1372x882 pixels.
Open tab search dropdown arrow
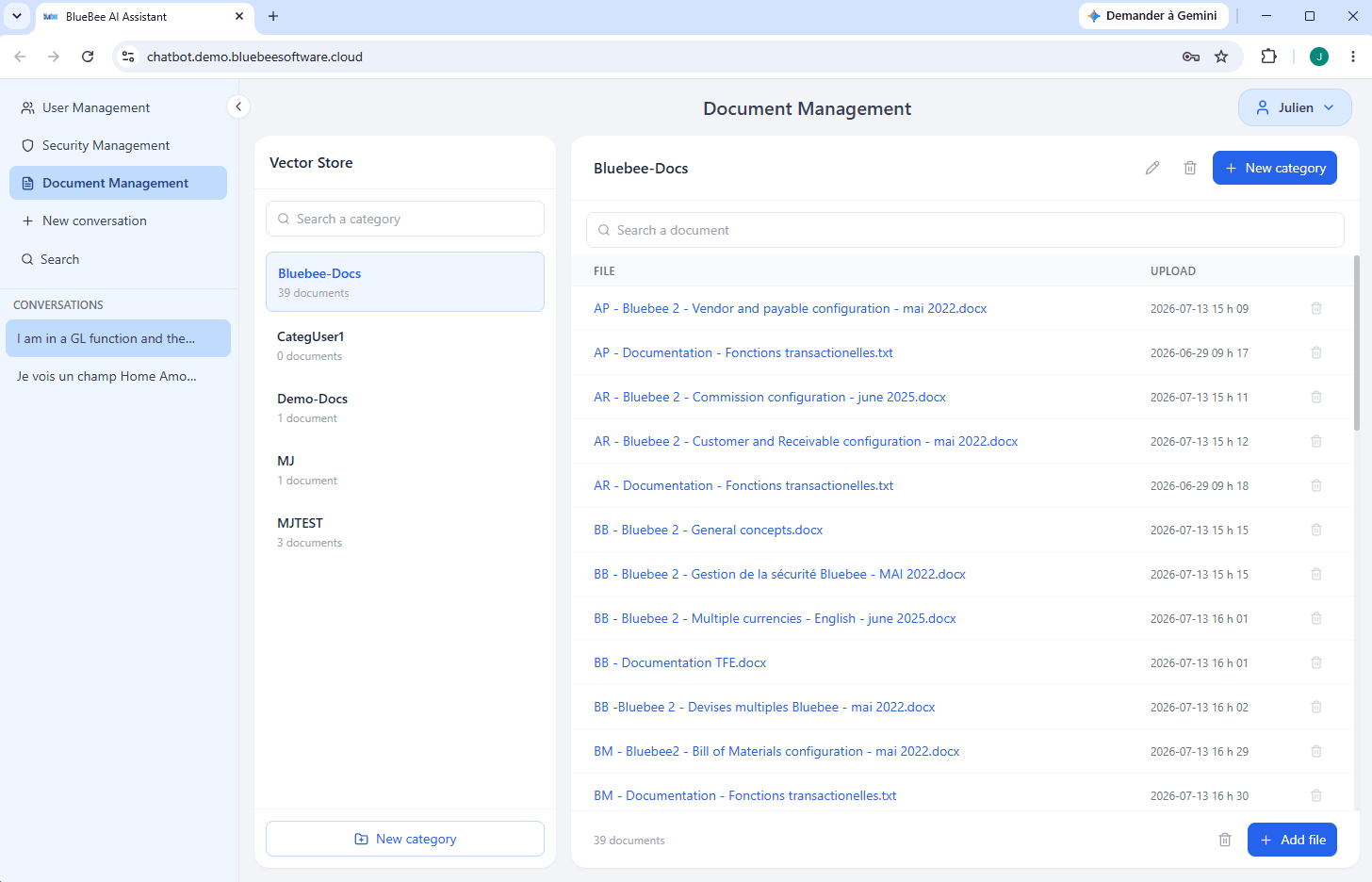[x=17, y=16]
